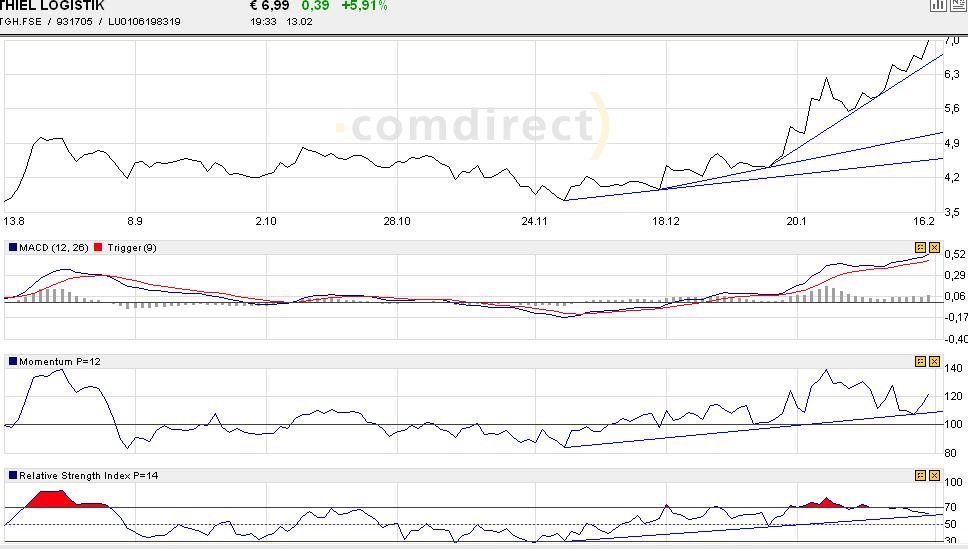
Task: Click the 19:33 timestamp
Action: coord(263,22)
